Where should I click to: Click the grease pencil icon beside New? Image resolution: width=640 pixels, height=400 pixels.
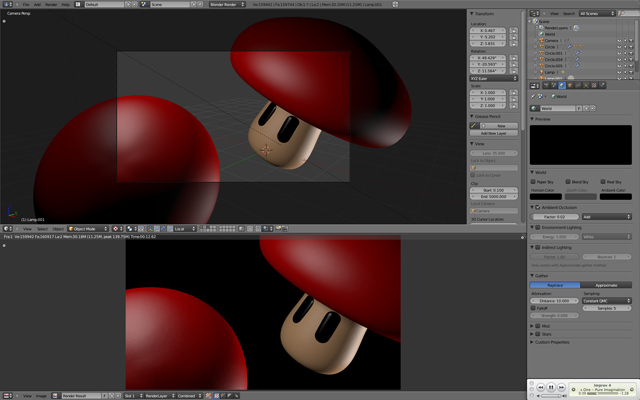pyautogui.click(x=475, y=125)
